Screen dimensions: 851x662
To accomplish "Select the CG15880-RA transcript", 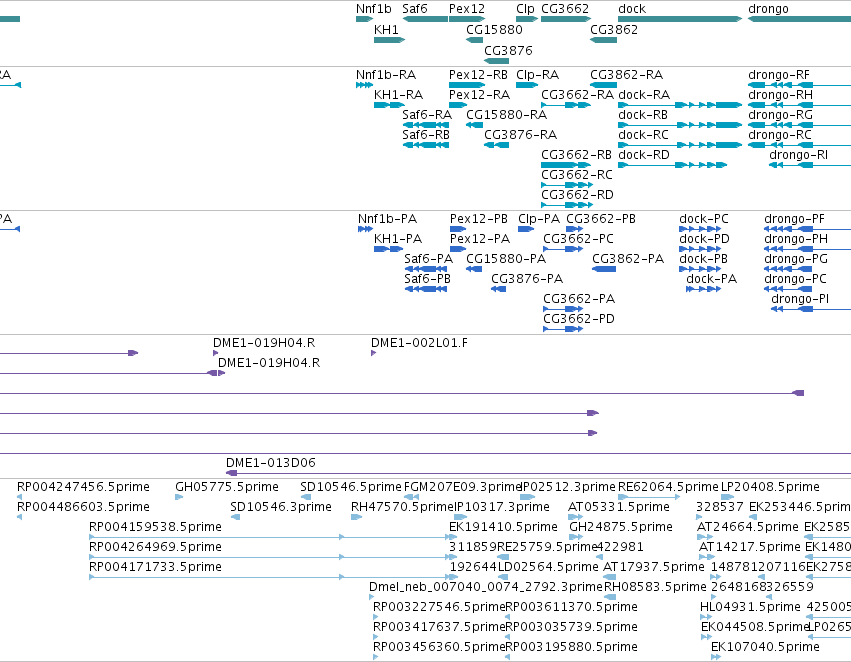I will tap(474, 125).
